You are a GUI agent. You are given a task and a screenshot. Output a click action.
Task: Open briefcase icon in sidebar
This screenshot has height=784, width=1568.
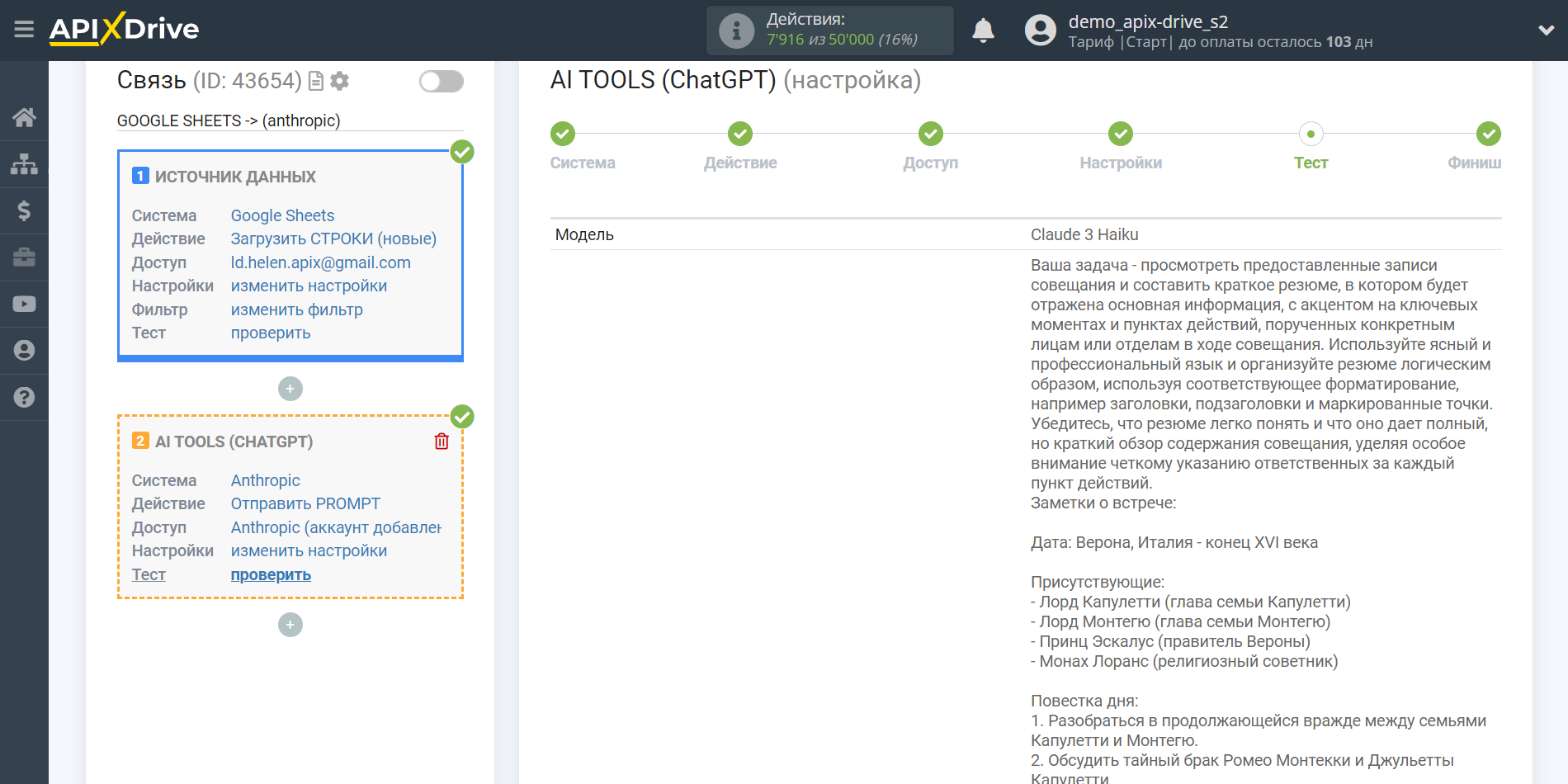coord(24,257)
